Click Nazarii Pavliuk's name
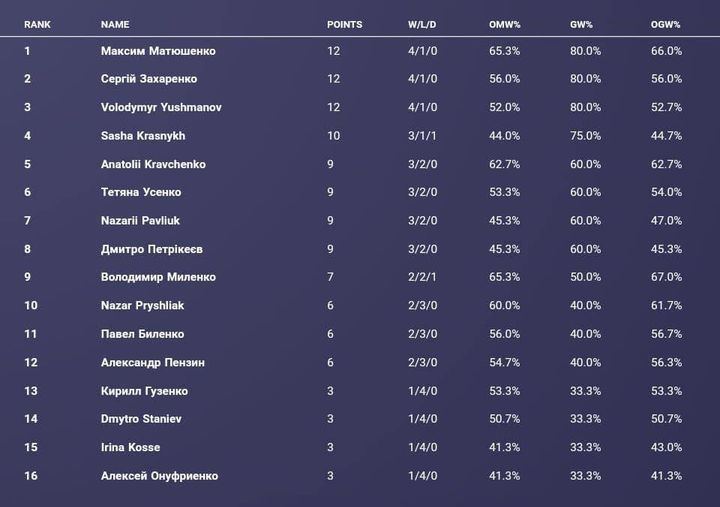This screenshot has width=720, height=507. pos(140,220)
